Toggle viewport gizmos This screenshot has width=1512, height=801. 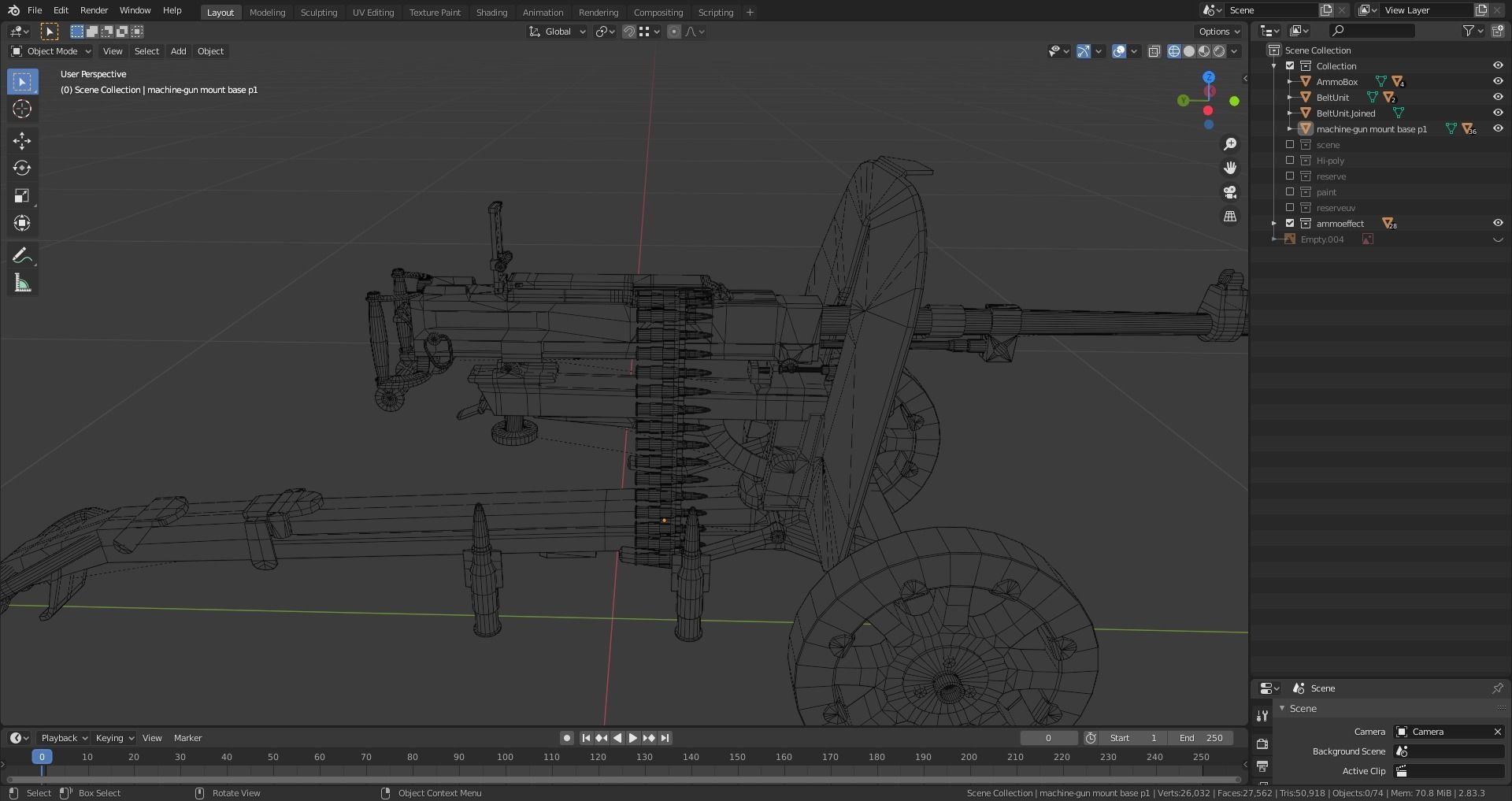pos(1084,51)
